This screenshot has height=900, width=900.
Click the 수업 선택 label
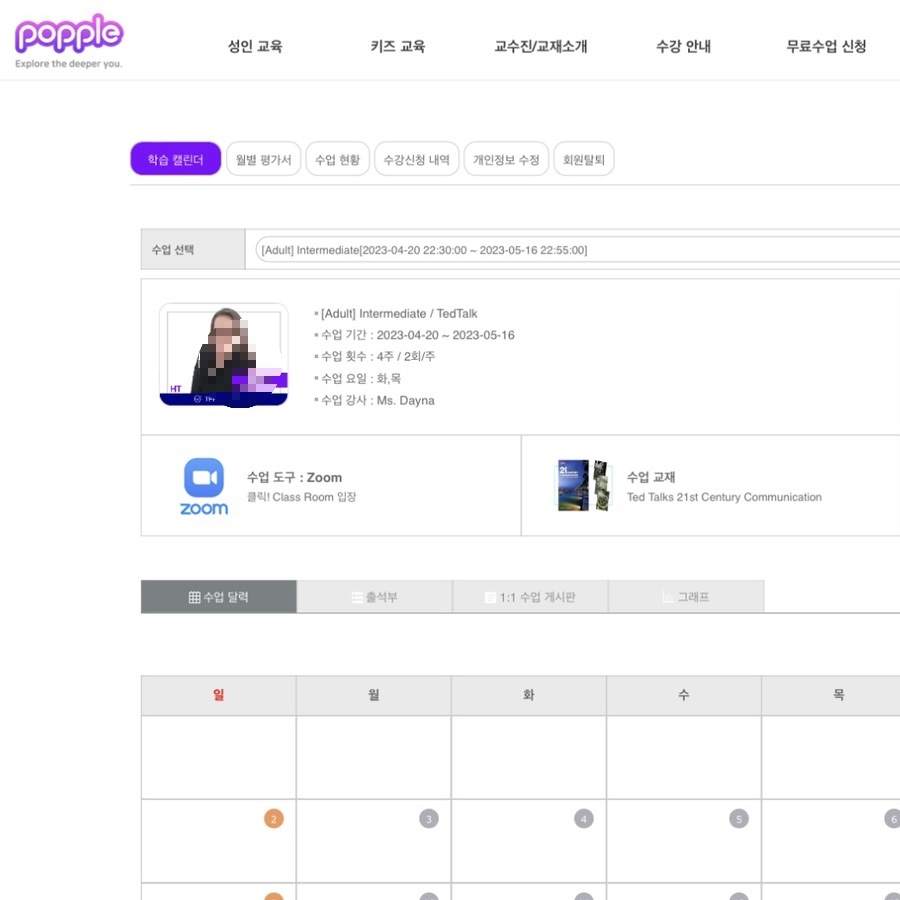pos(173,250)
